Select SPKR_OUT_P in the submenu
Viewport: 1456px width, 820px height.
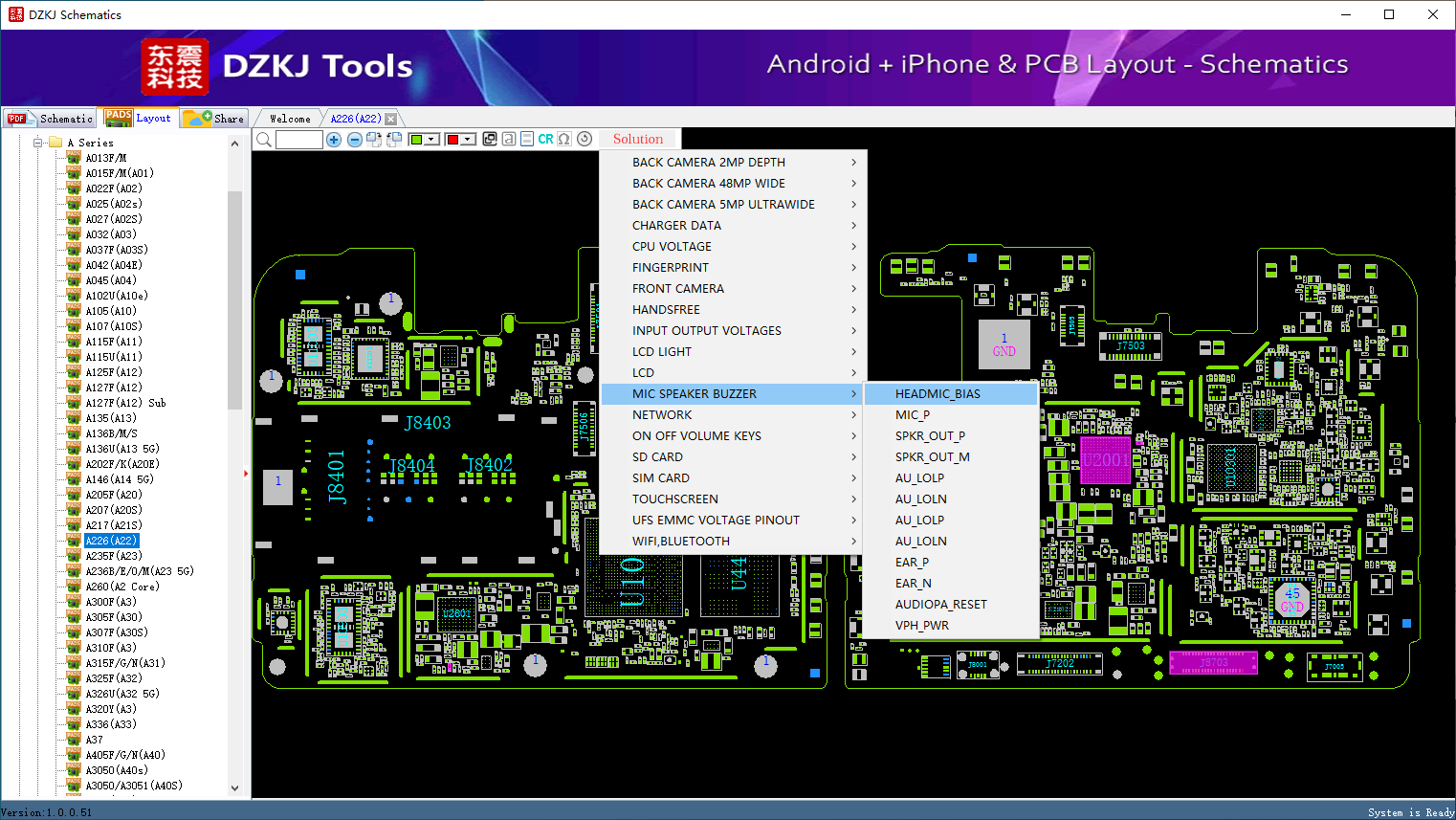(x=951, y=435)
